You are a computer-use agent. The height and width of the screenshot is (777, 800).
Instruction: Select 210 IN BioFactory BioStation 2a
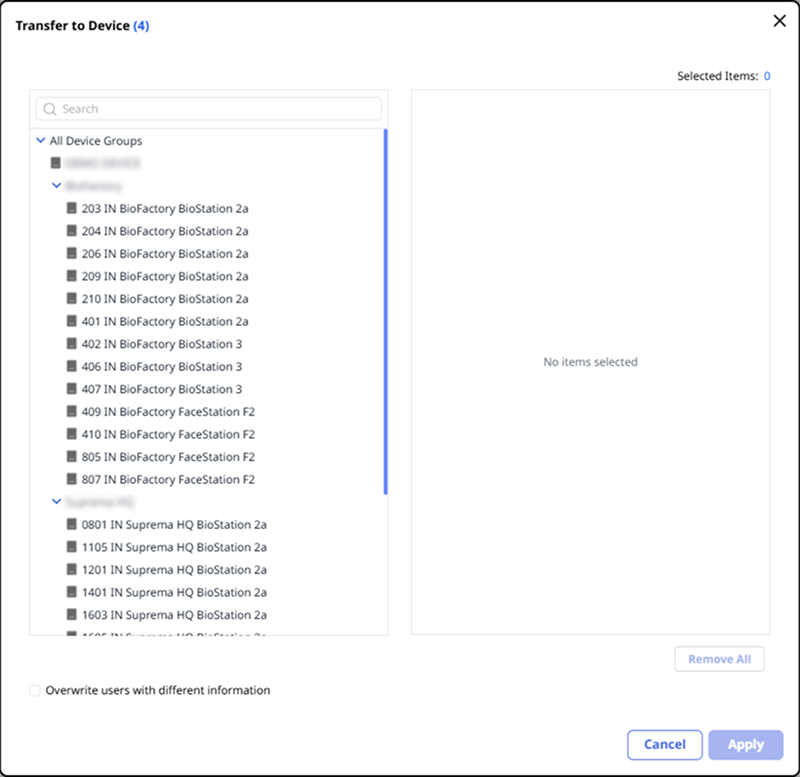165,299
